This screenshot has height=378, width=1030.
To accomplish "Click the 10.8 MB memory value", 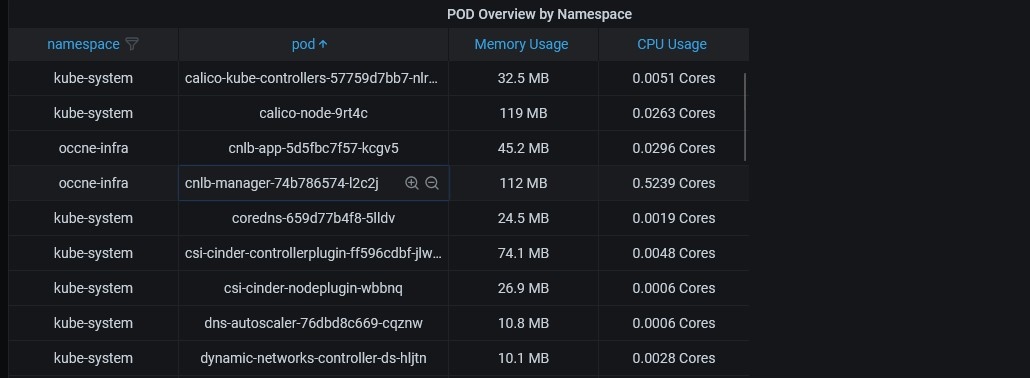I will [x=523, y=323].
